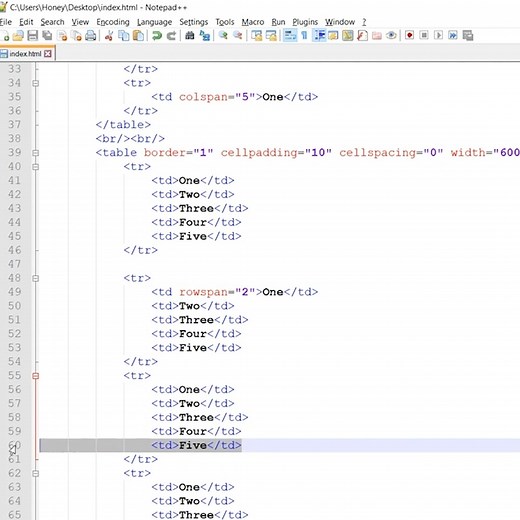520x520 pixels.
Task: Click the Zoom Out magnifier icon
Action: [237, 35]
